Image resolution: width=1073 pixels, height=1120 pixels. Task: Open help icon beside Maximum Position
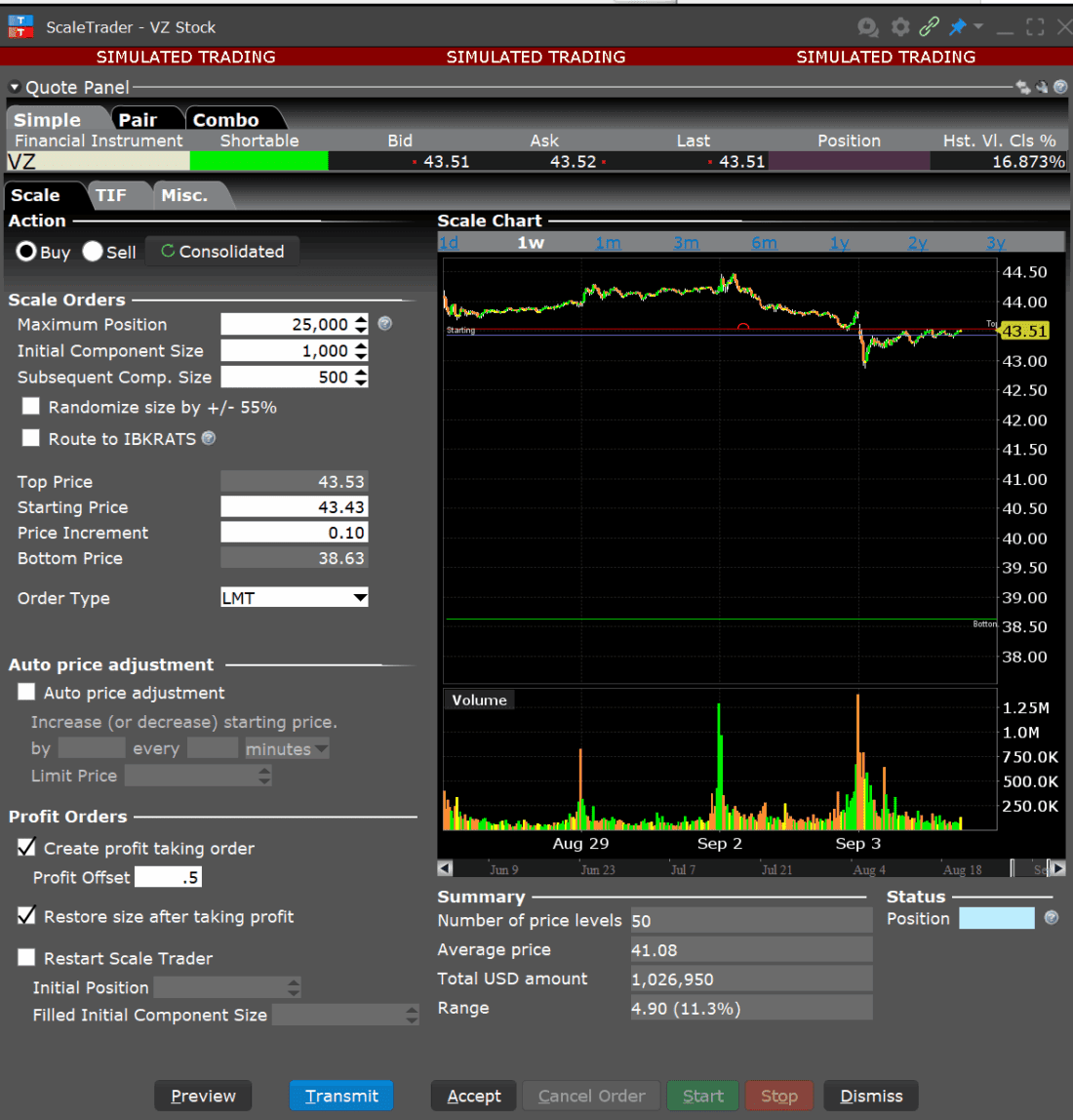[x=385, y=324]
